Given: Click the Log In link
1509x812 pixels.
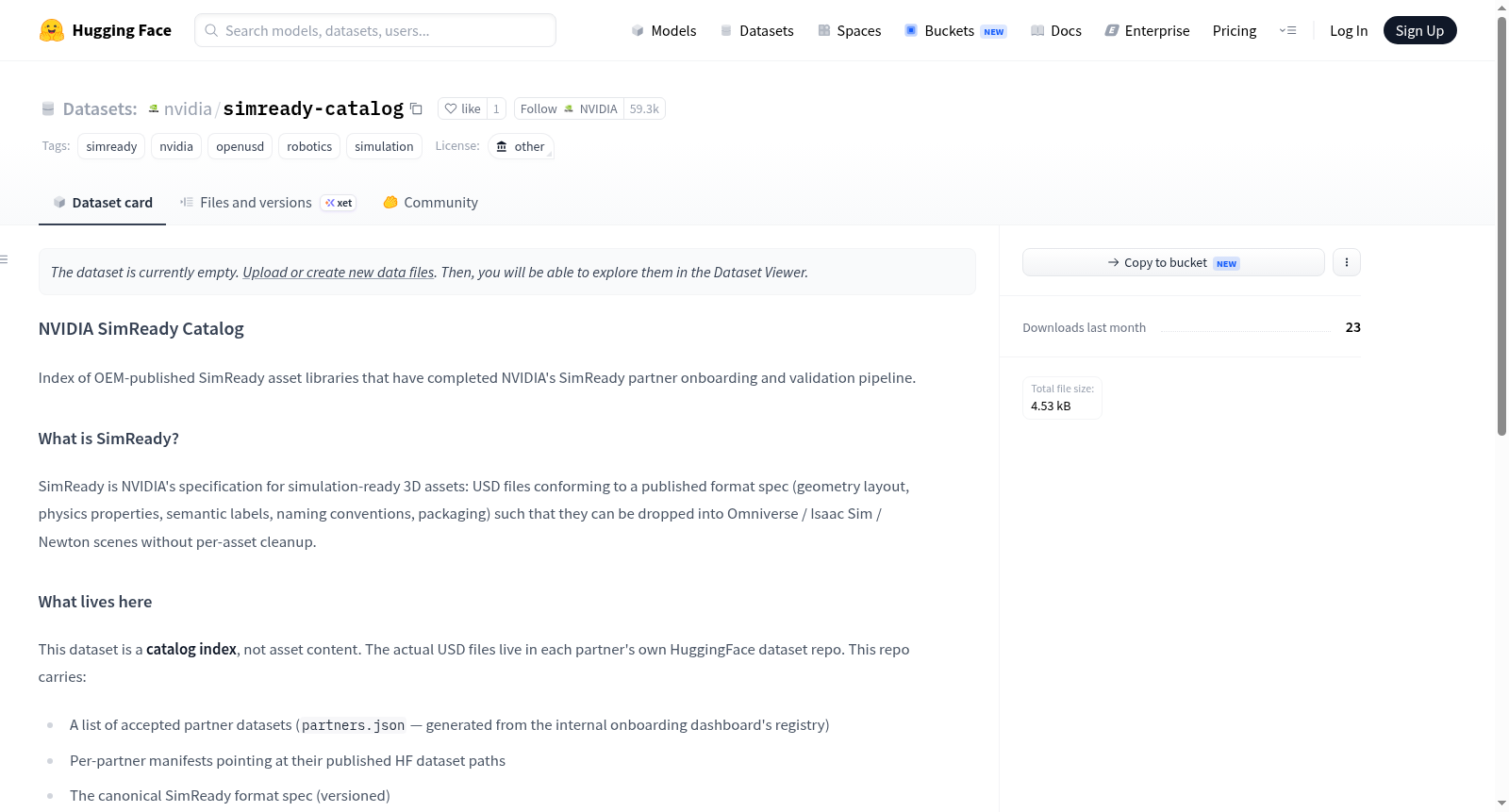Looking at the screenshot, I should [x=1349, y=30].
